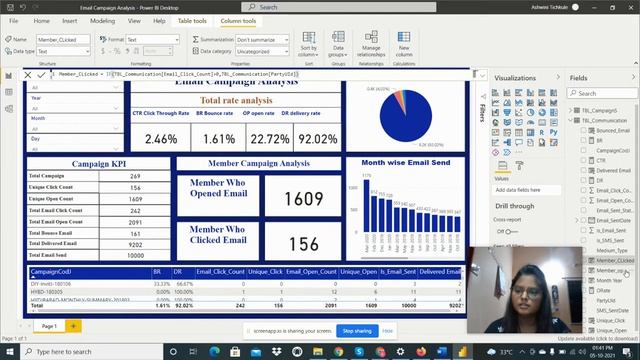Click Manage relationships button
This screenshot has height=360, width=640.
click(371, 44)
